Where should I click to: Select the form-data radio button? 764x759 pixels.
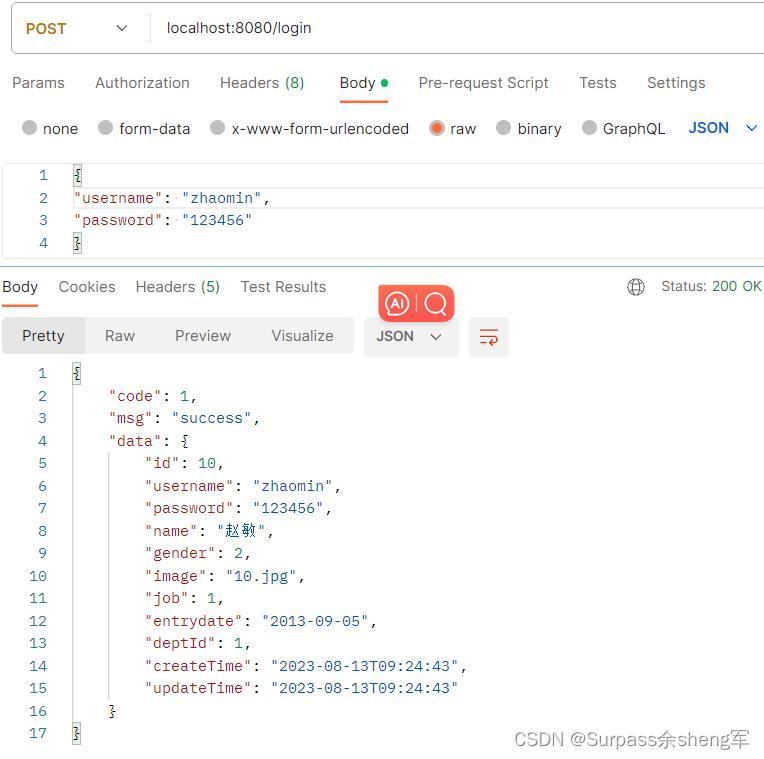coord(106,128)
